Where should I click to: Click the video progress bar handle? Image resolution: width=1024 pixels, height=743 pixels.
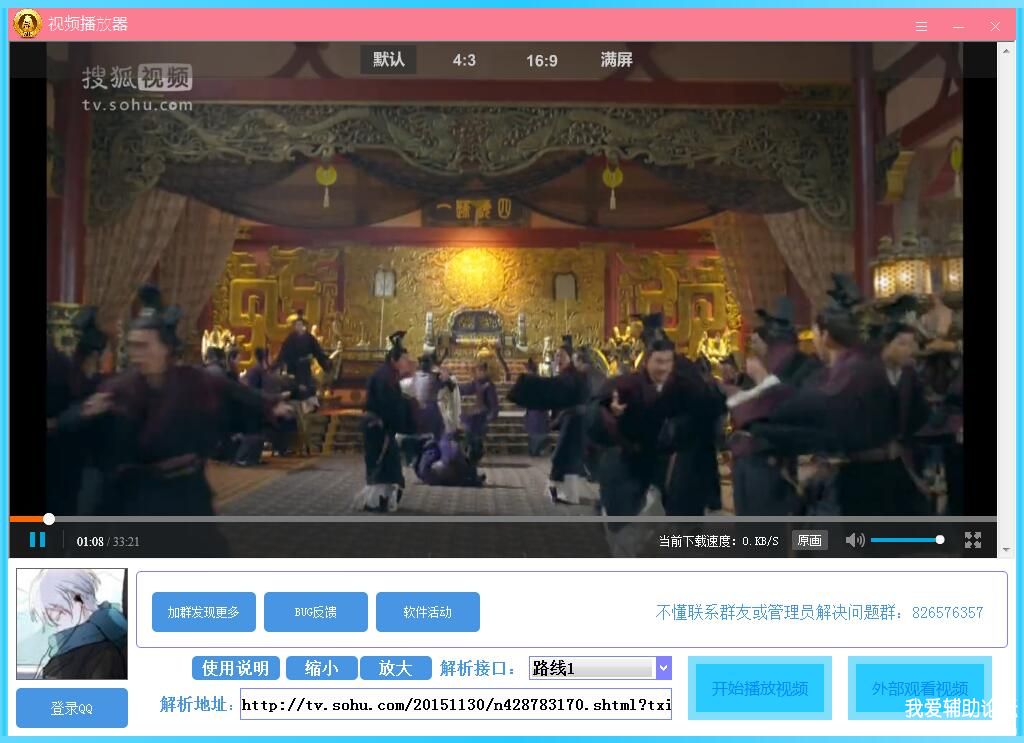pos(49,519)
